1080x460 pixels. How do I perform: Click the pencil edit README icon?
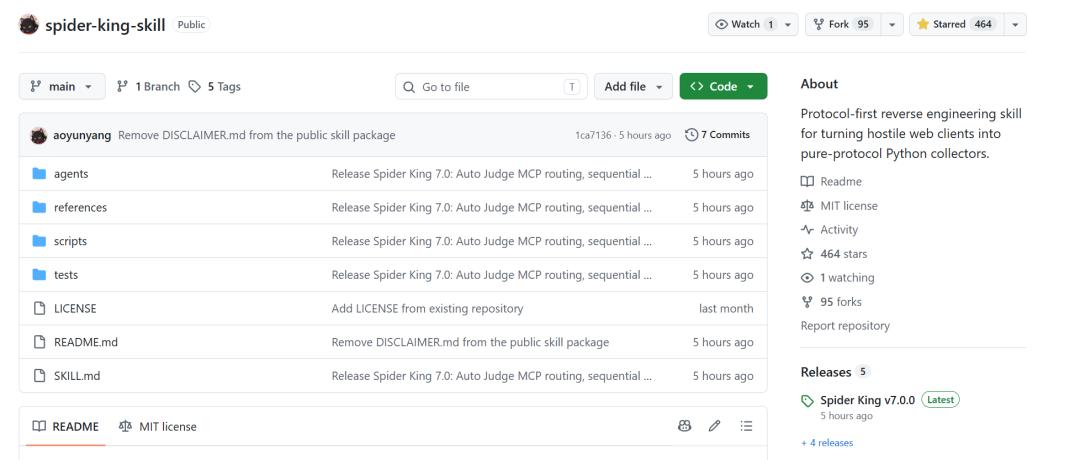715,426
